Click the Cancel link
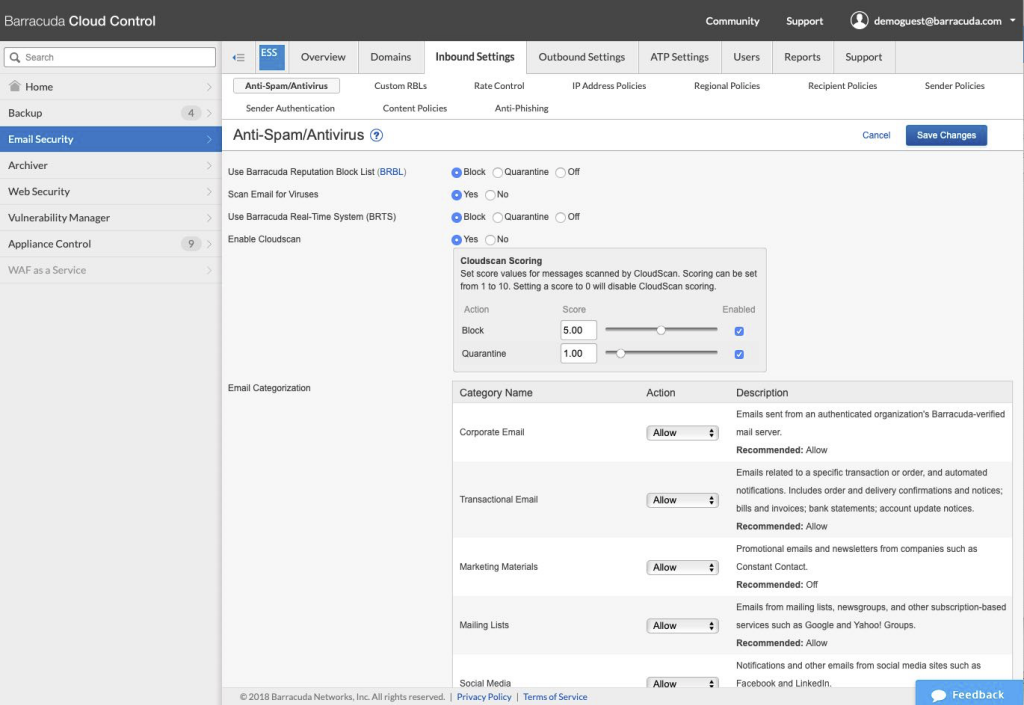The image size is (1024, 705). [x=876, y=135]
